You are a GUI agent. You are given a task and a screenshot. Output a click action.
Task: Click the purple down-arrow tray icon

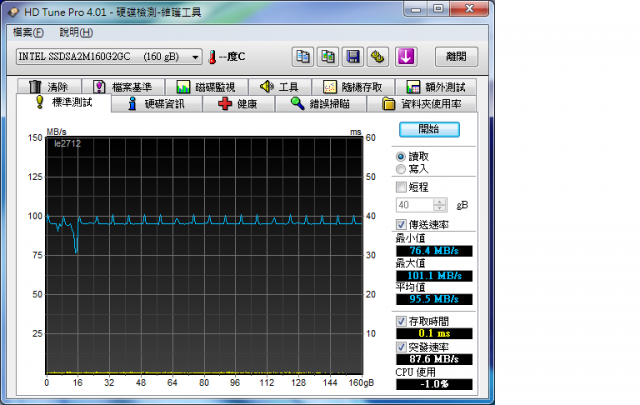(x=406, y=57)
